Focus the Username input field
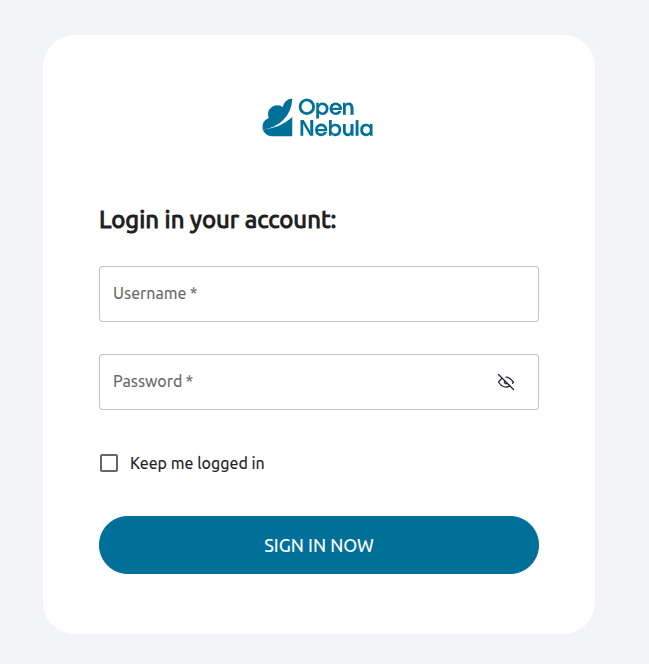 [x=319, y=294]
